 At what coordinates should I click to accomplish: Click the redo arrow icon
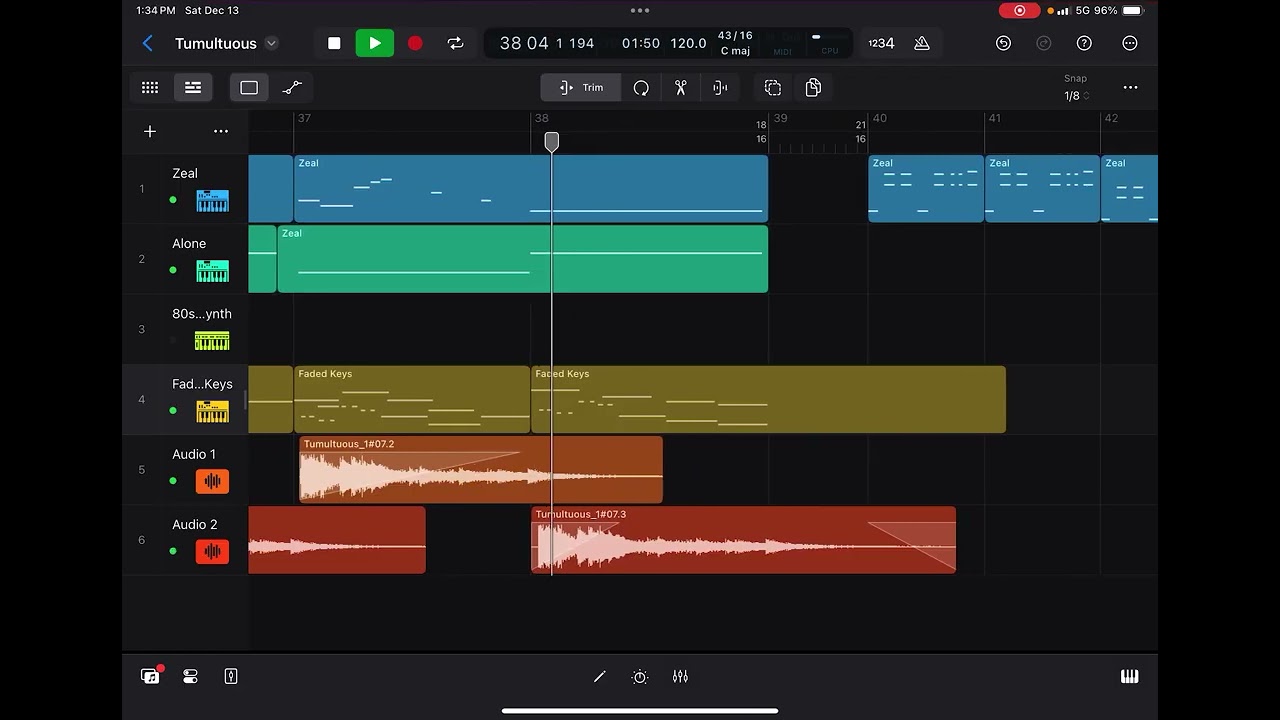1044,43
